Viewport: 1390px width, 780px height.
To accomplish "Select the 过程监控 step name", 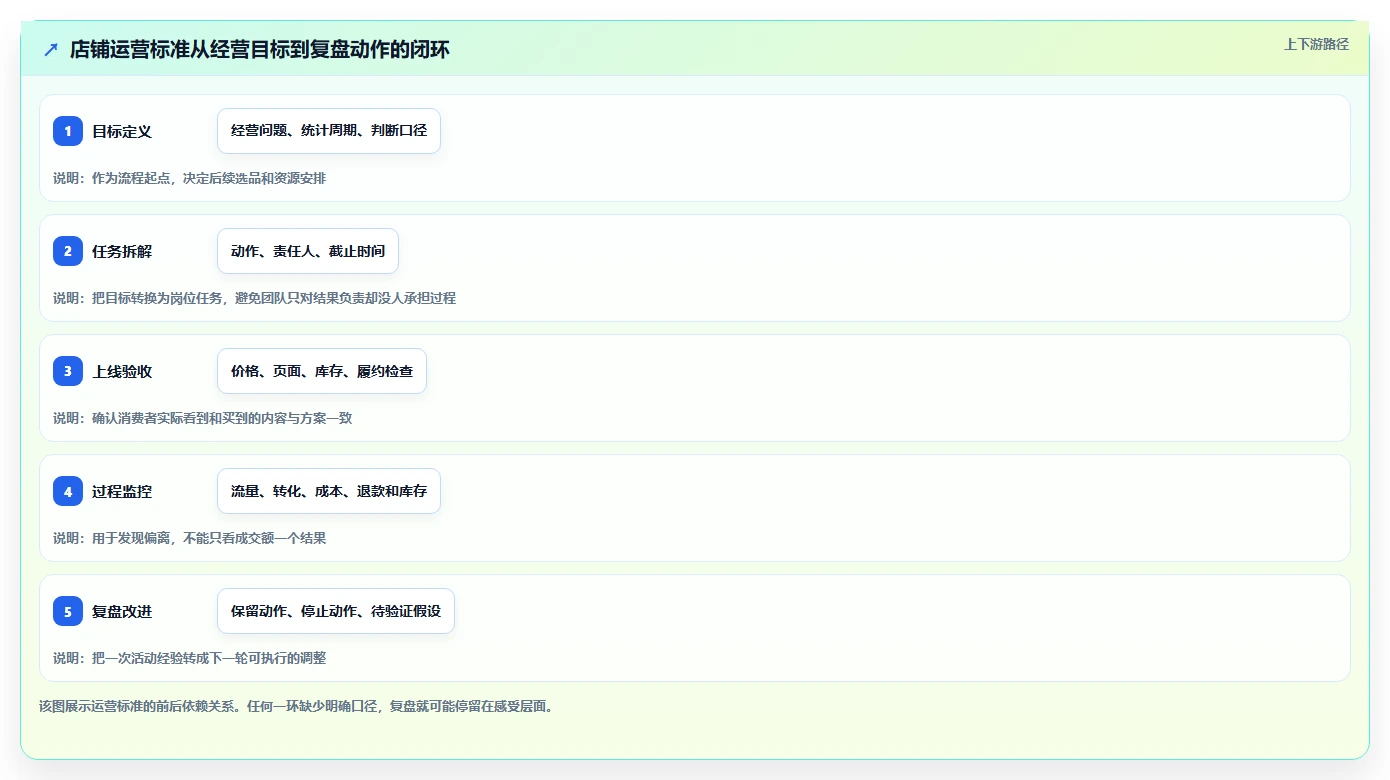I will click(x=122, y=491).
